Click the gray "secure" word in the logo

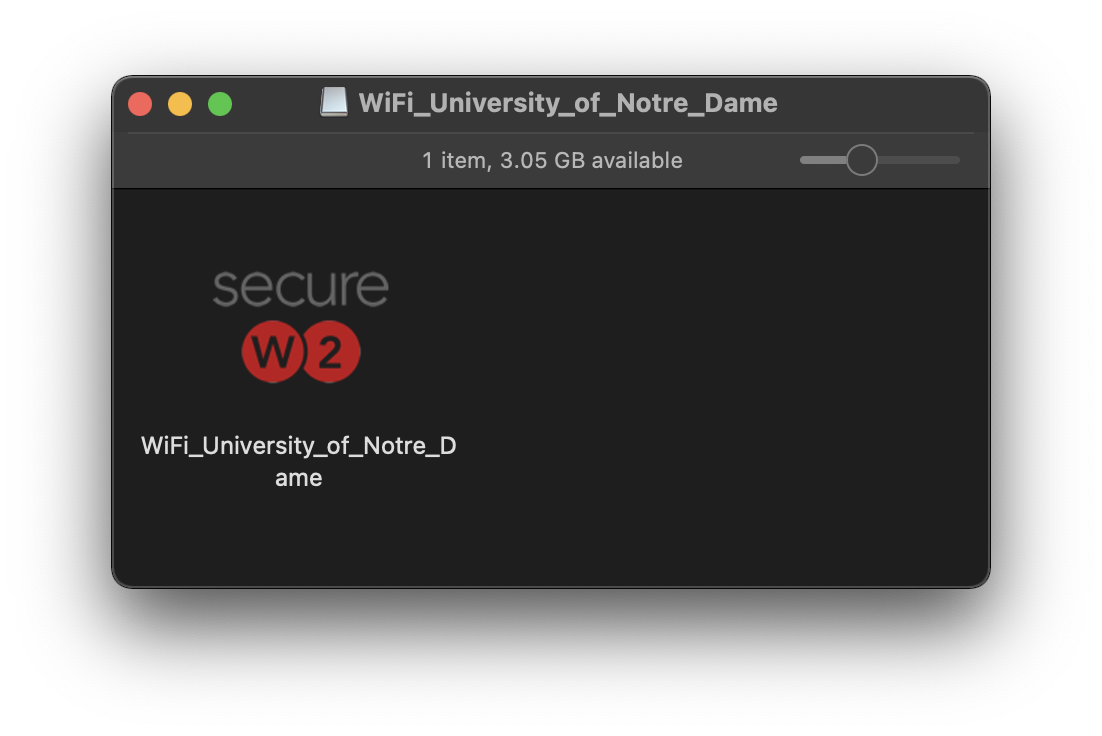pos(300,287)
